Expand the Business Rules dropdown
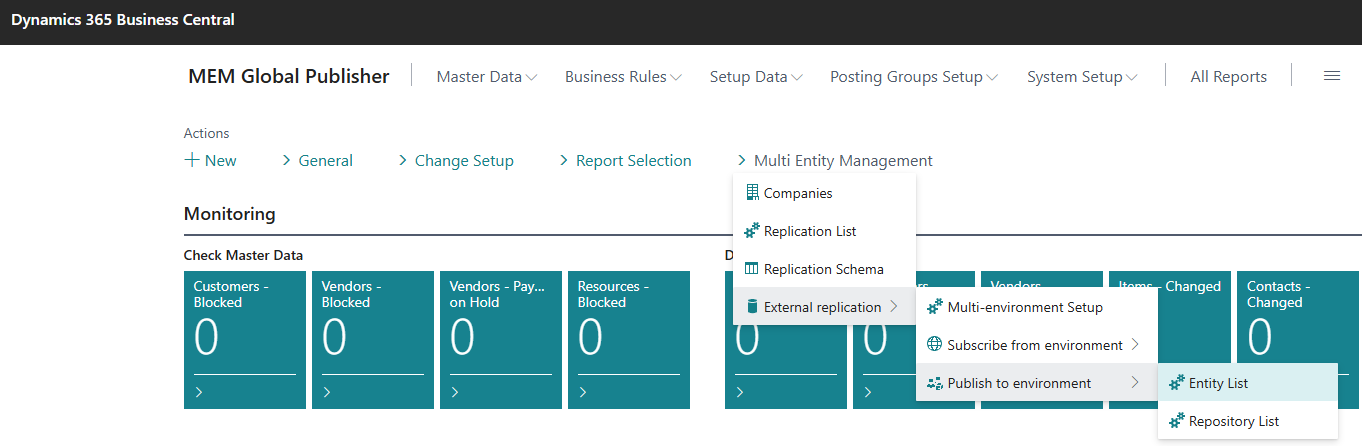This screenshot has width=1362, height=446. tap(623, 77)
